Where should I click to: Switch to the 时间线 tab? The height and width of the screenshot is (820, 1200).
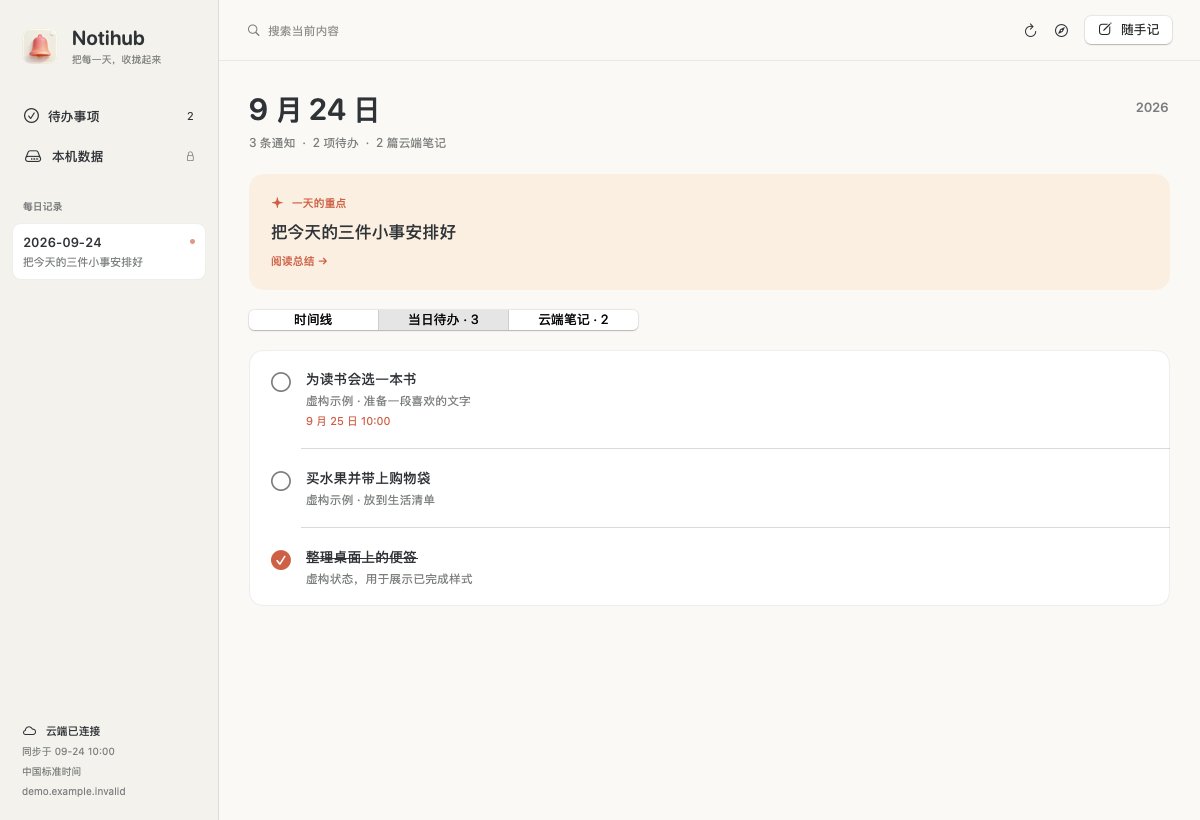point(313,320)
